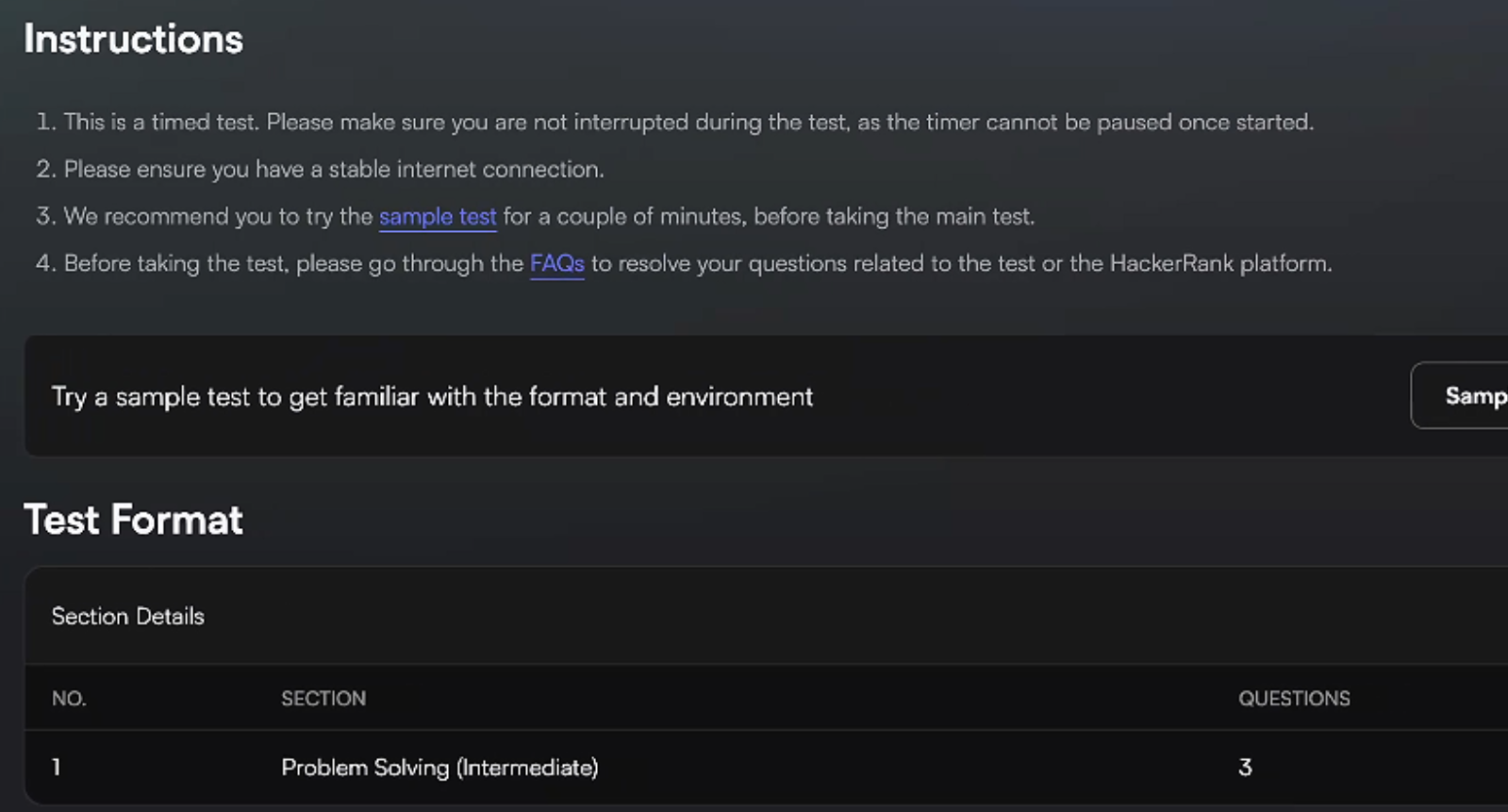This screenshot has width=1508, height=812.
Task: Click the stable internet connection instruction
Action: pos(334,170)
